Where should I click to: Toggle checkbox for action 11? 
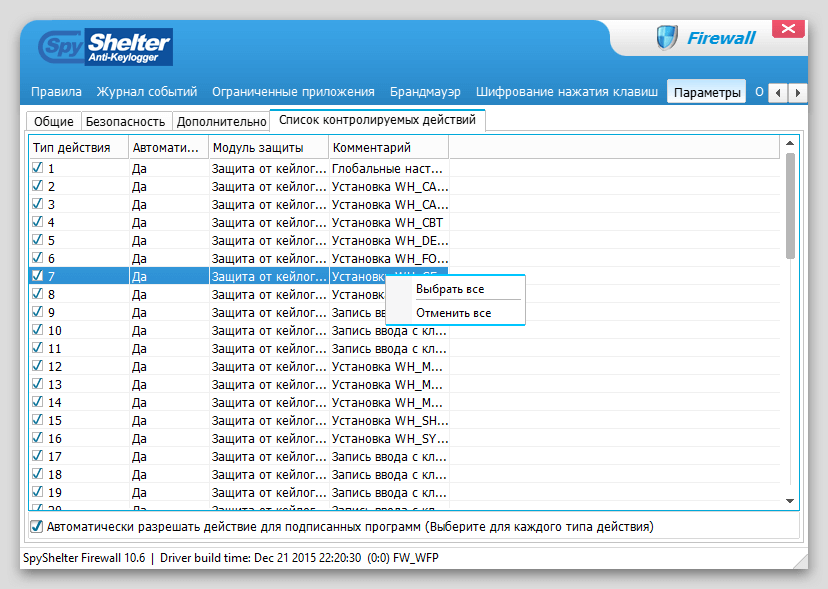[x=37, y=348]
